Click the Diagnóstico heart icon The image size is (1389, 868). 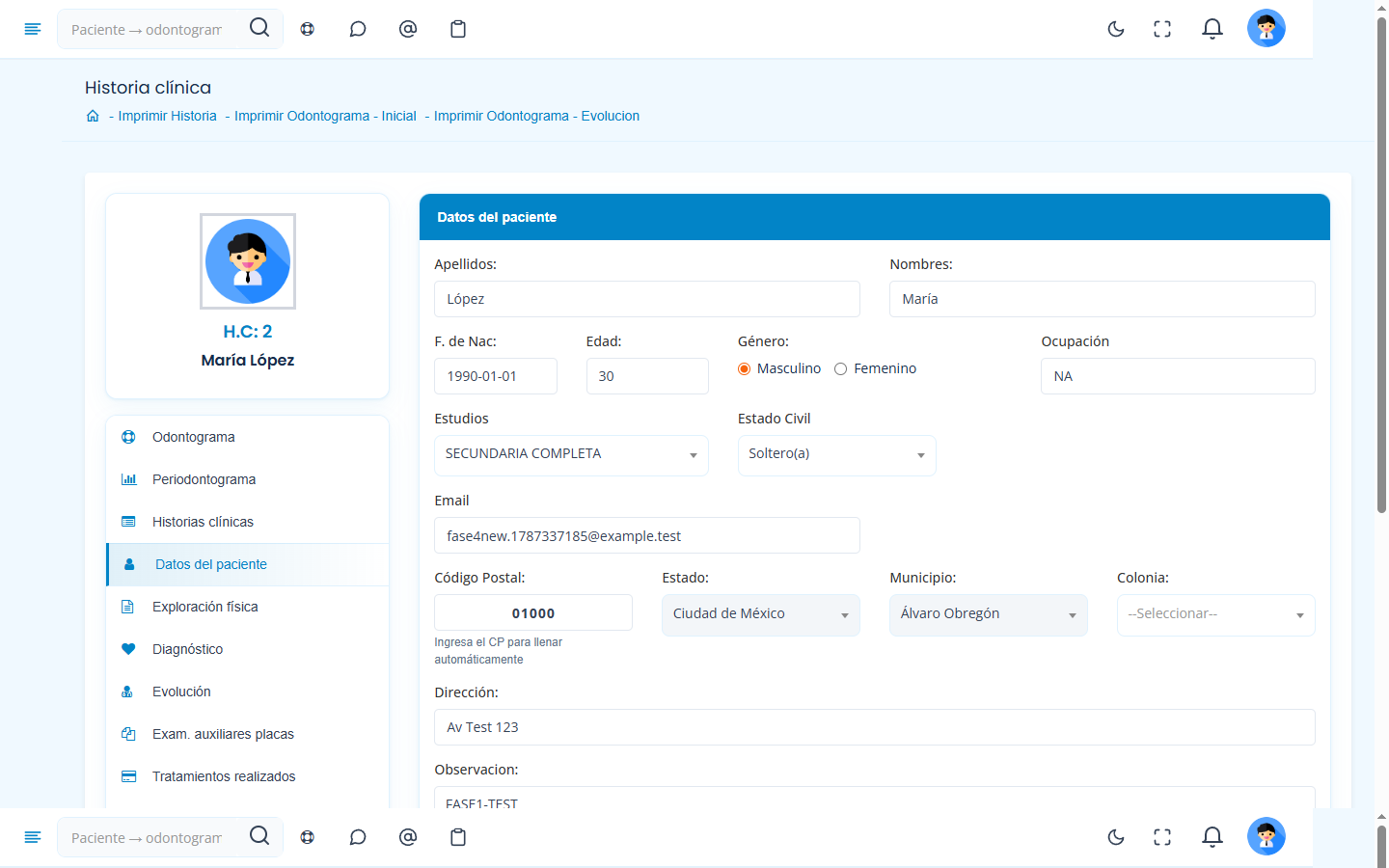128,649
